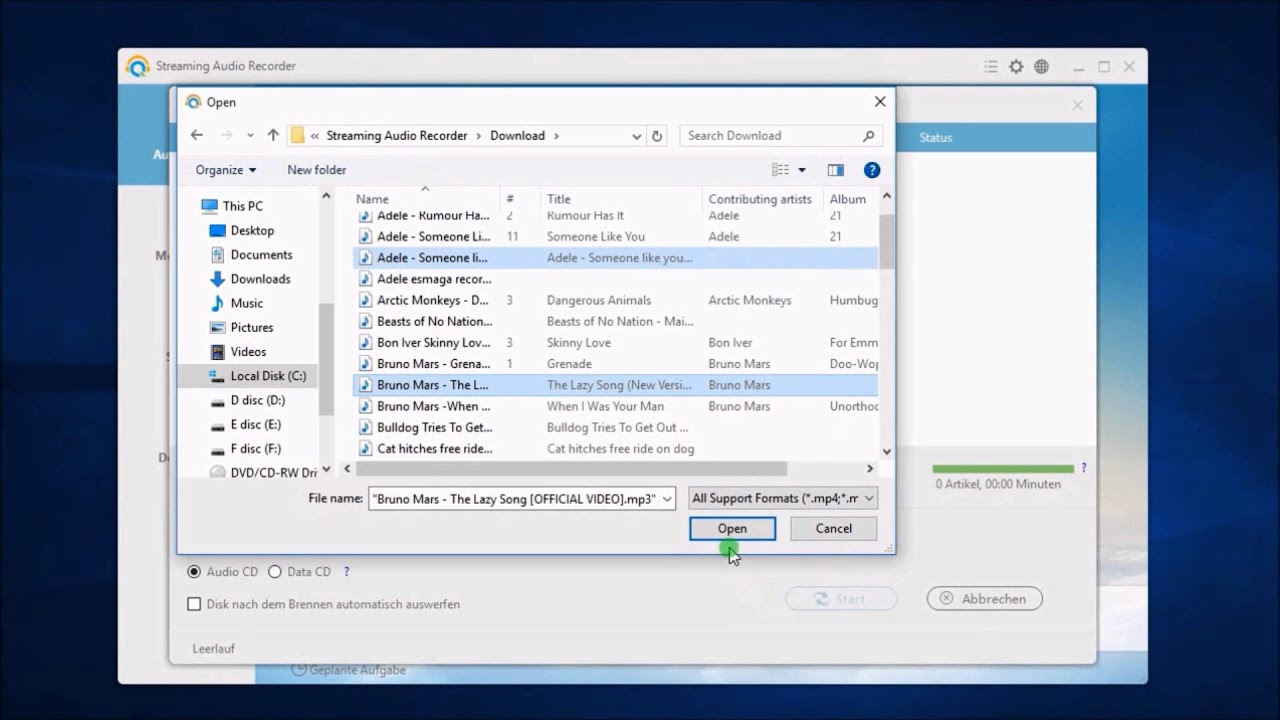This screenshot has width=1280, height=720.
Task: Click the globe language icon in title bar
Action: point(1042,67)
